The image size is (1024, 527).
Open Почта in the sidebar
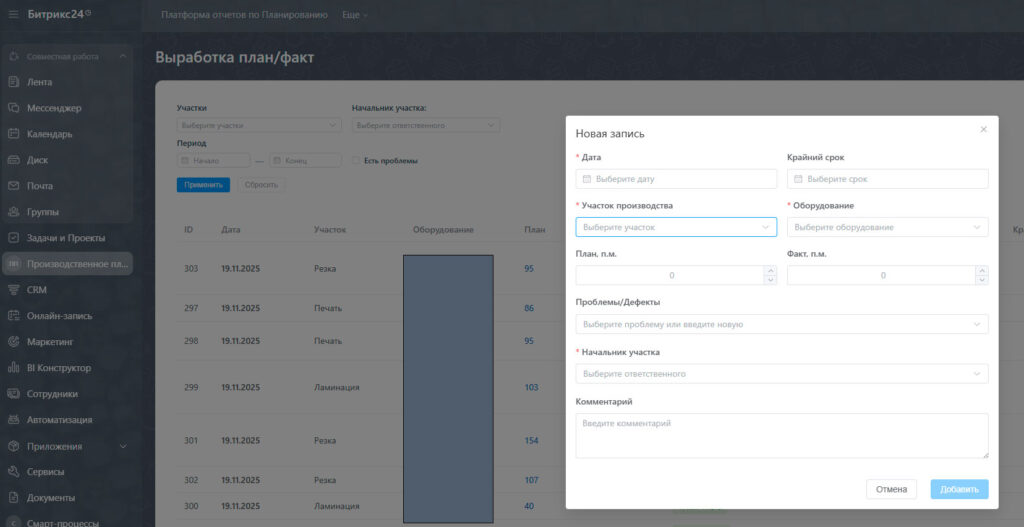[x=40, y=186]
